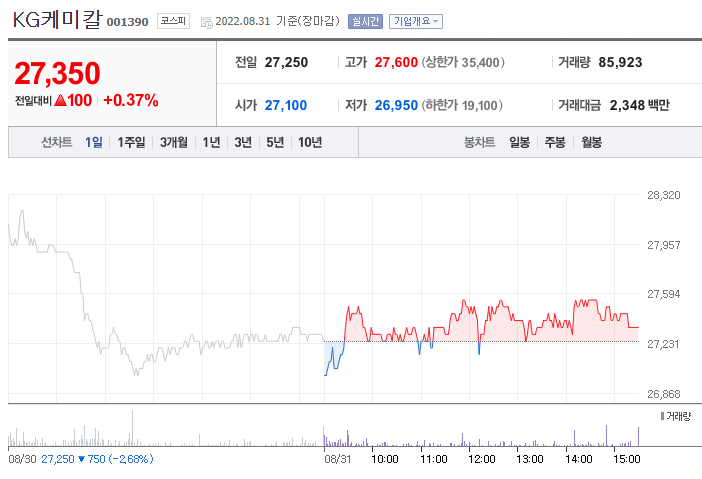Click the calendar icon beside 2022.08.31
This screenshot has width=702, height=479.
tap(206, 22)
